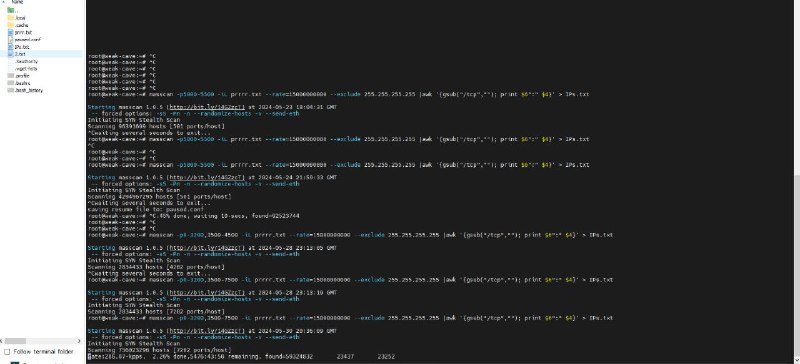The width and height of the screenshot is (800, 364).
Task: Open the .local folder icon
Action: tap(10, 17)
